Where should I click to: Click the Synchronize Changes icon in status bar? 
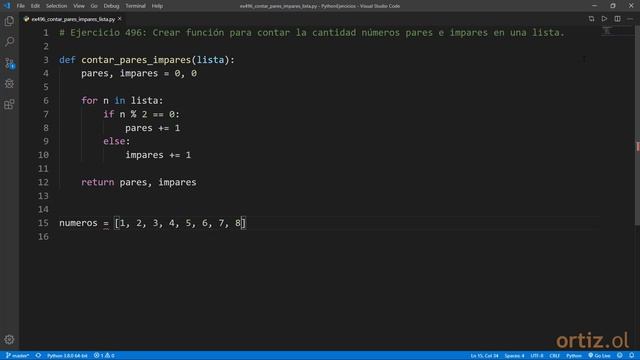(x=38, y=356)
